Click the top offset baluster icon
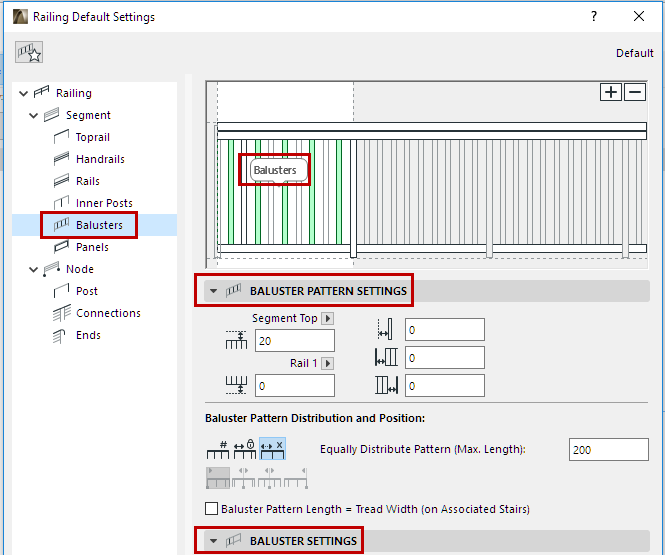The height and width of the screenshot is (555, 665). click(x=236, y=340)
